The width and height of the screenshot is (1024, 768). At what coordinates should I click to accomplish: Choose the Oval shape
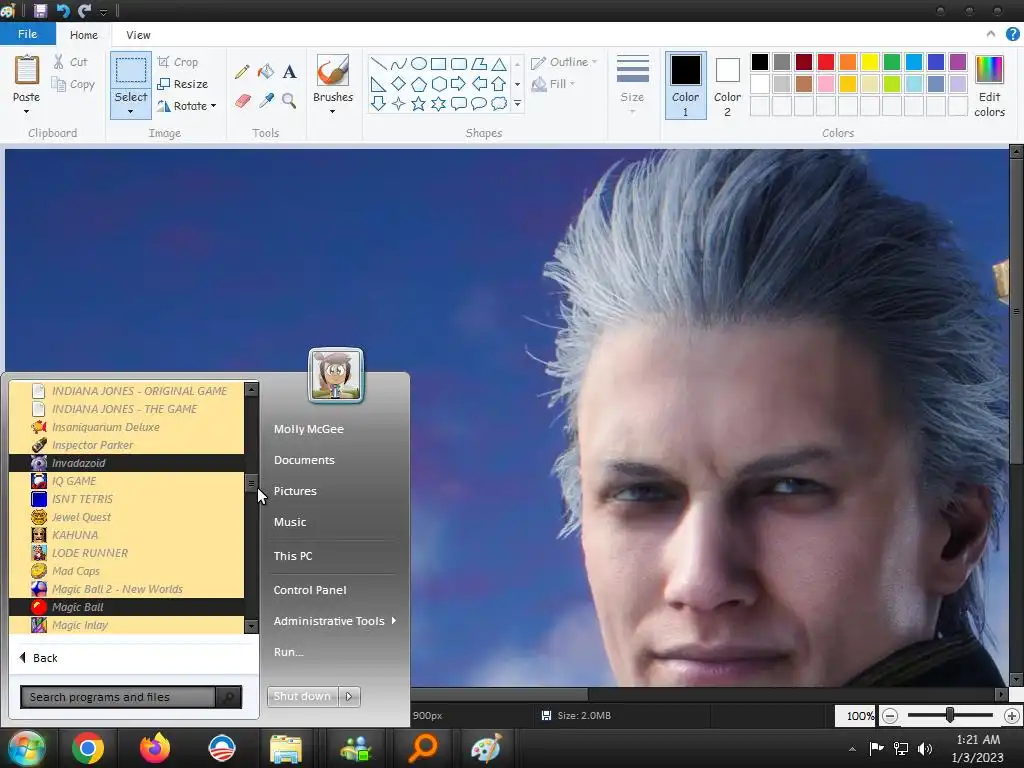click(419, 63)
